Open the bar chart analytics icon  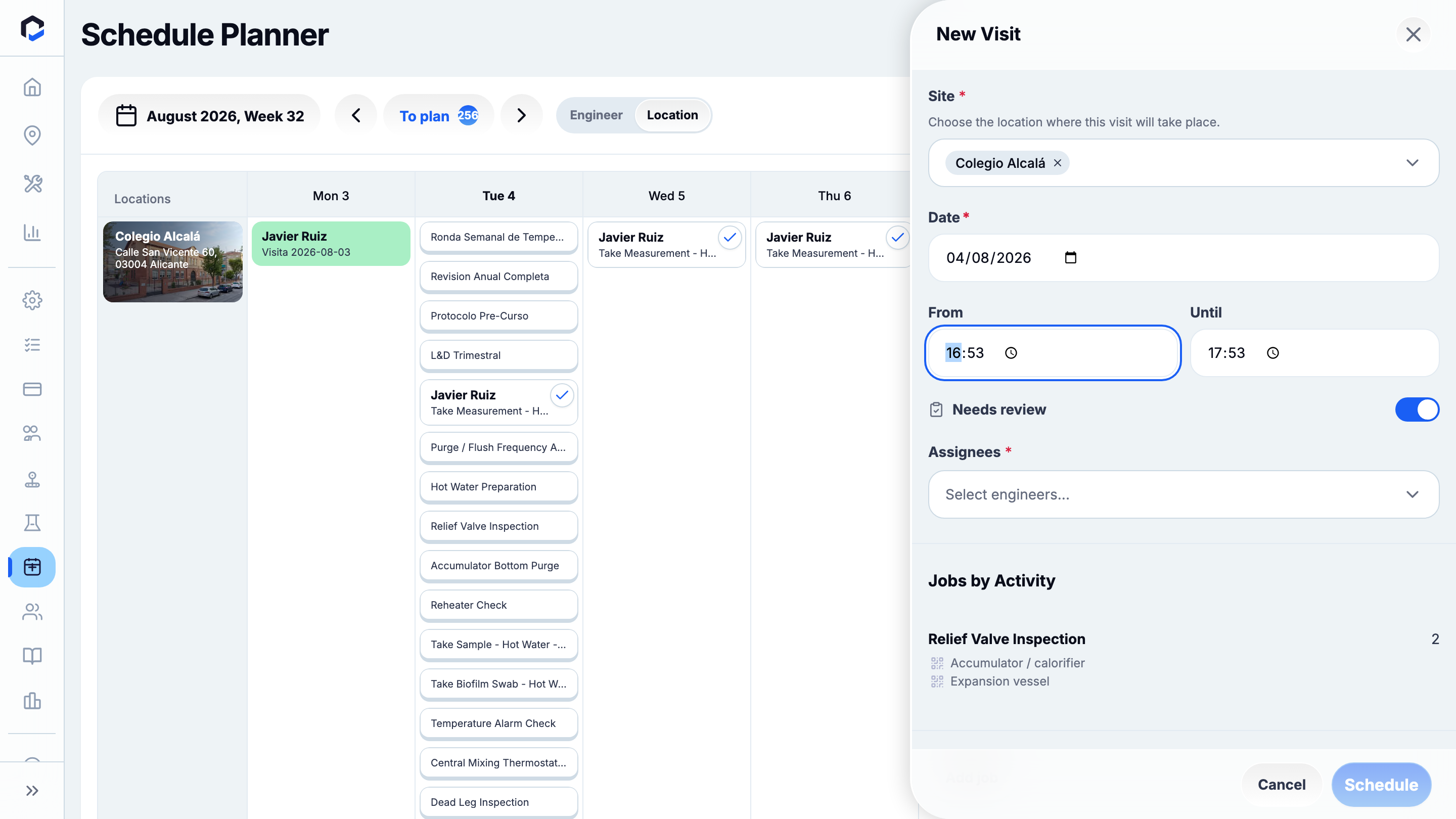point(32,233)
